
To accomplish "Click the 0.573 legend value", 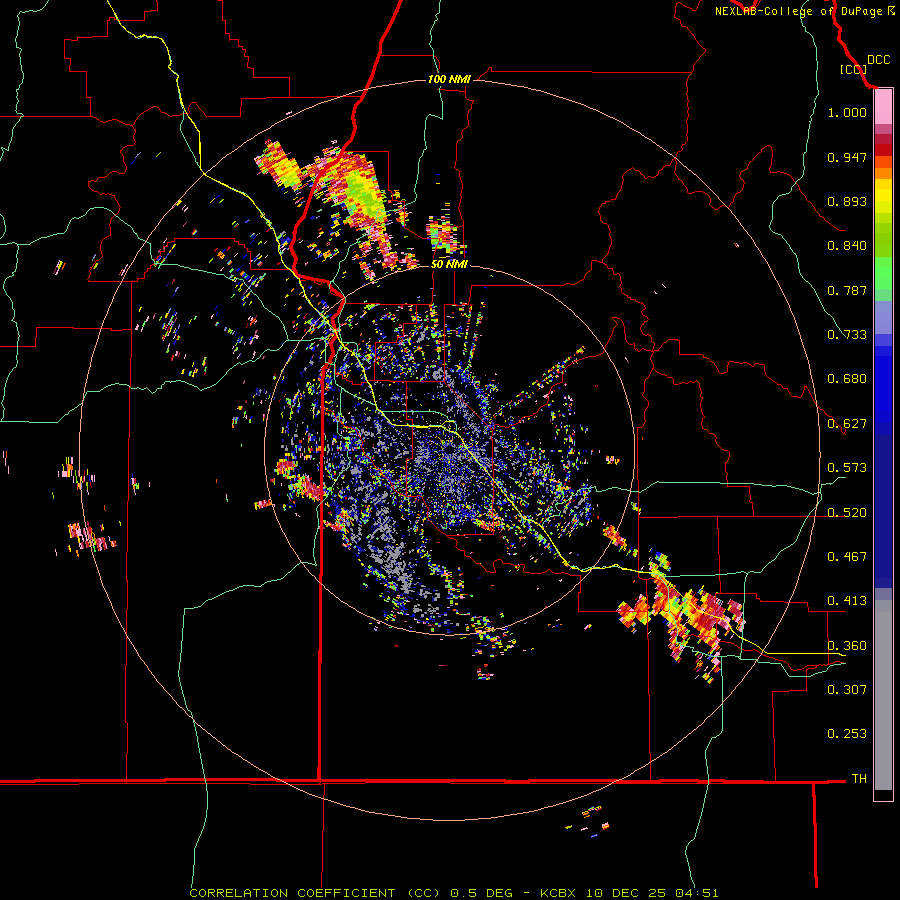I will pyautogui.click(x=847, y=468).
